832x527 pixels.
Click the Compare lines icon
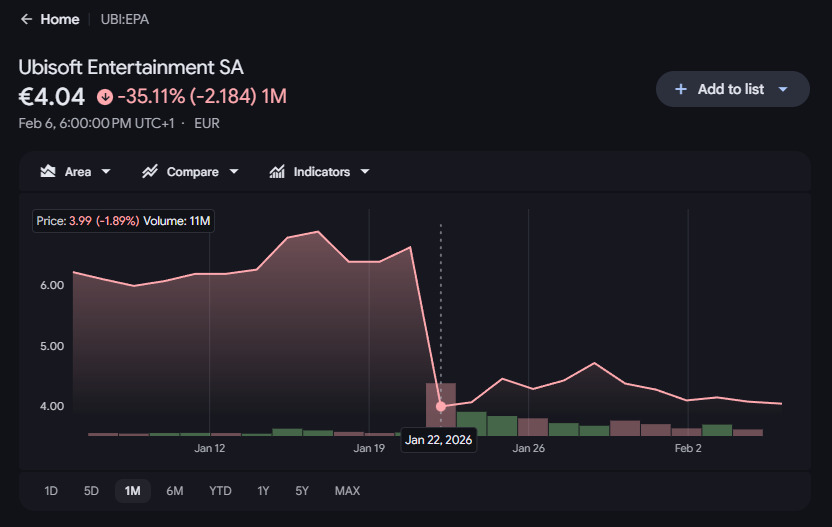click(150, 171)
